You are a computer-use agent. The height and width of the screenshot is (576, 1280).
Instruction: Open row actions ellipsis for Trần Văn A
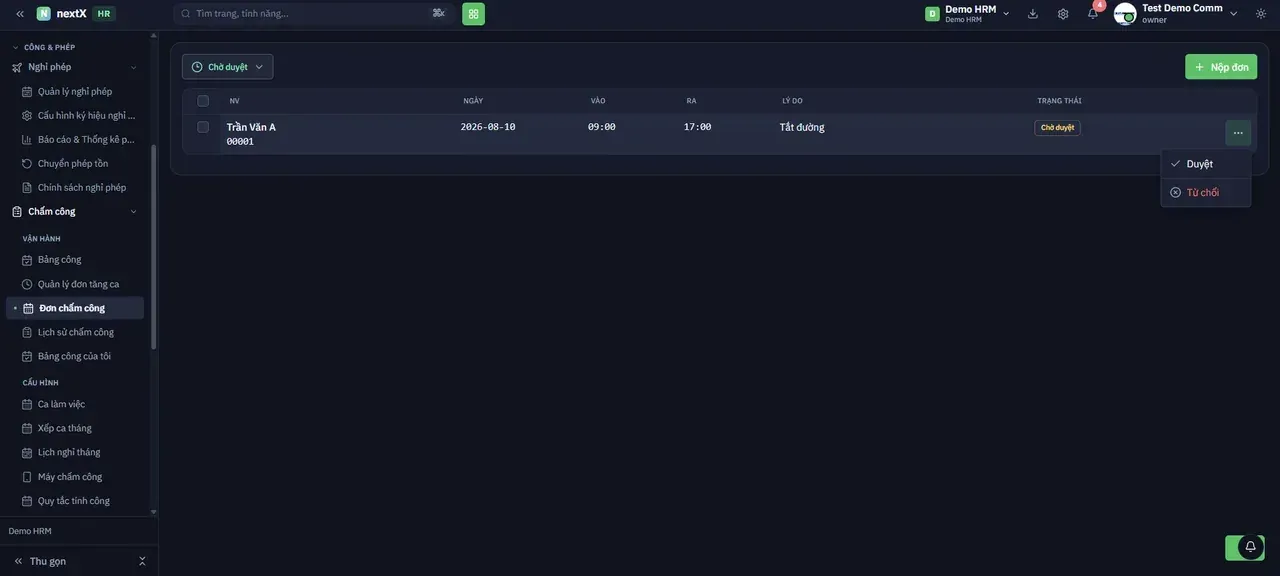point(1238,133)
